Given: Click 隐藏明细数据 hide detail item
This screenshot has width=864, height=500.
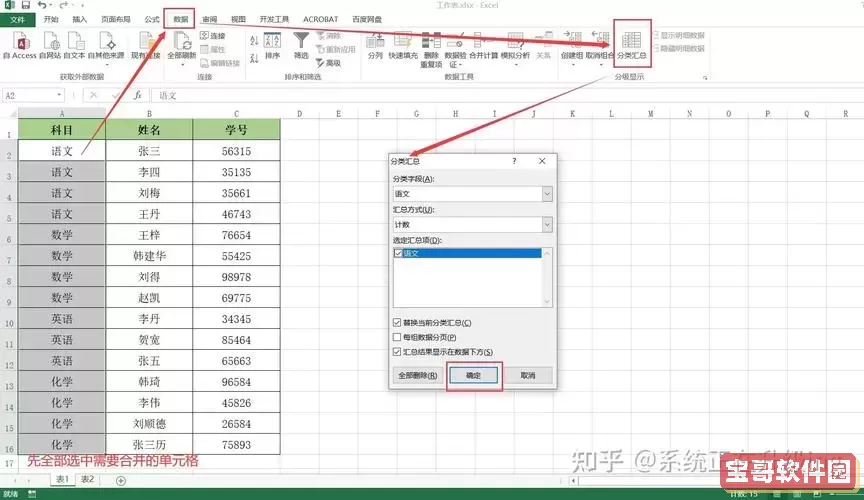Looking at the screenshot, I should 679,49.
